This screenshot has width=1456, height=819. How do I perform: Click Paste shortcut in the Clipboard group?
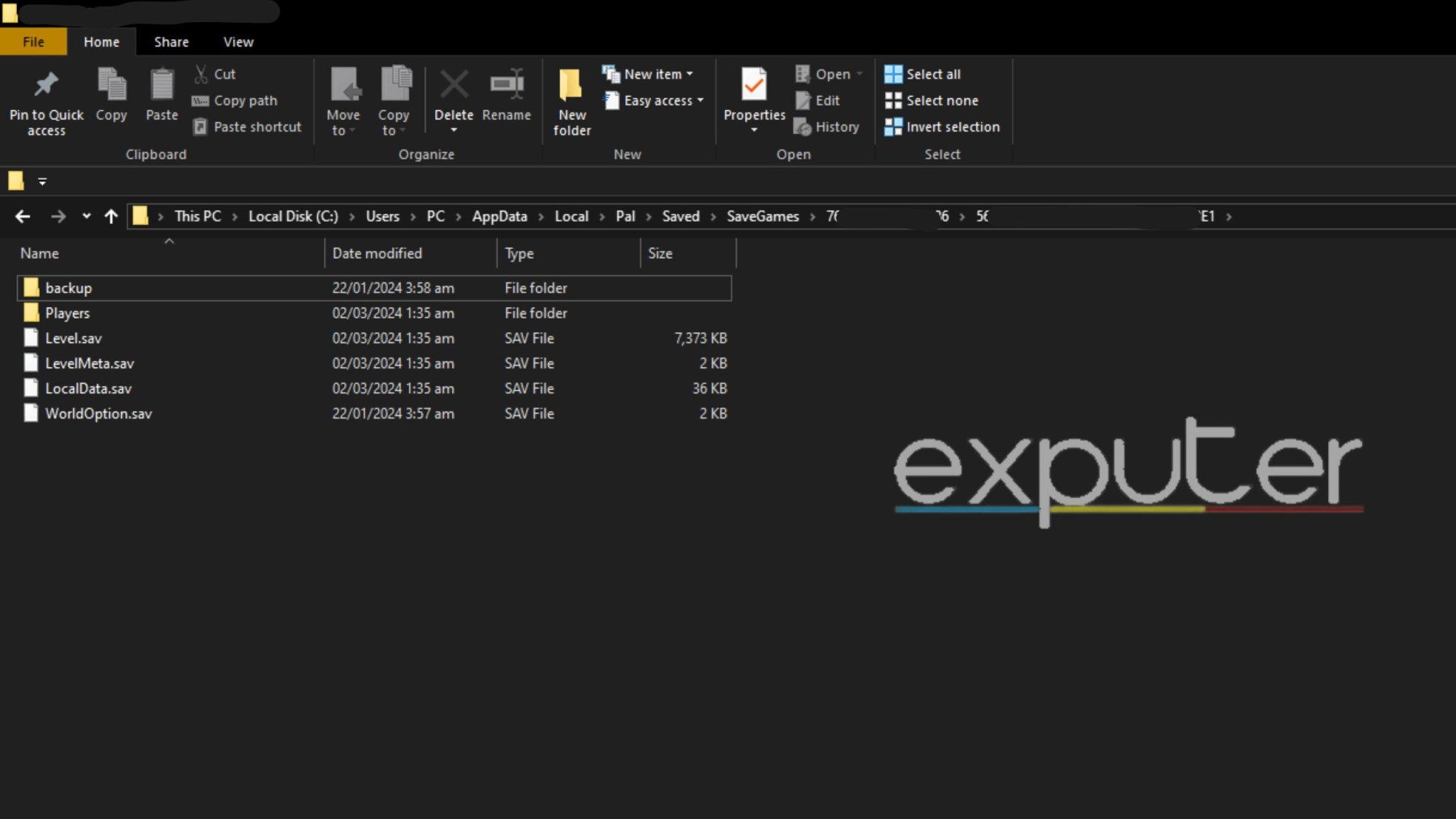coord(247,127)
